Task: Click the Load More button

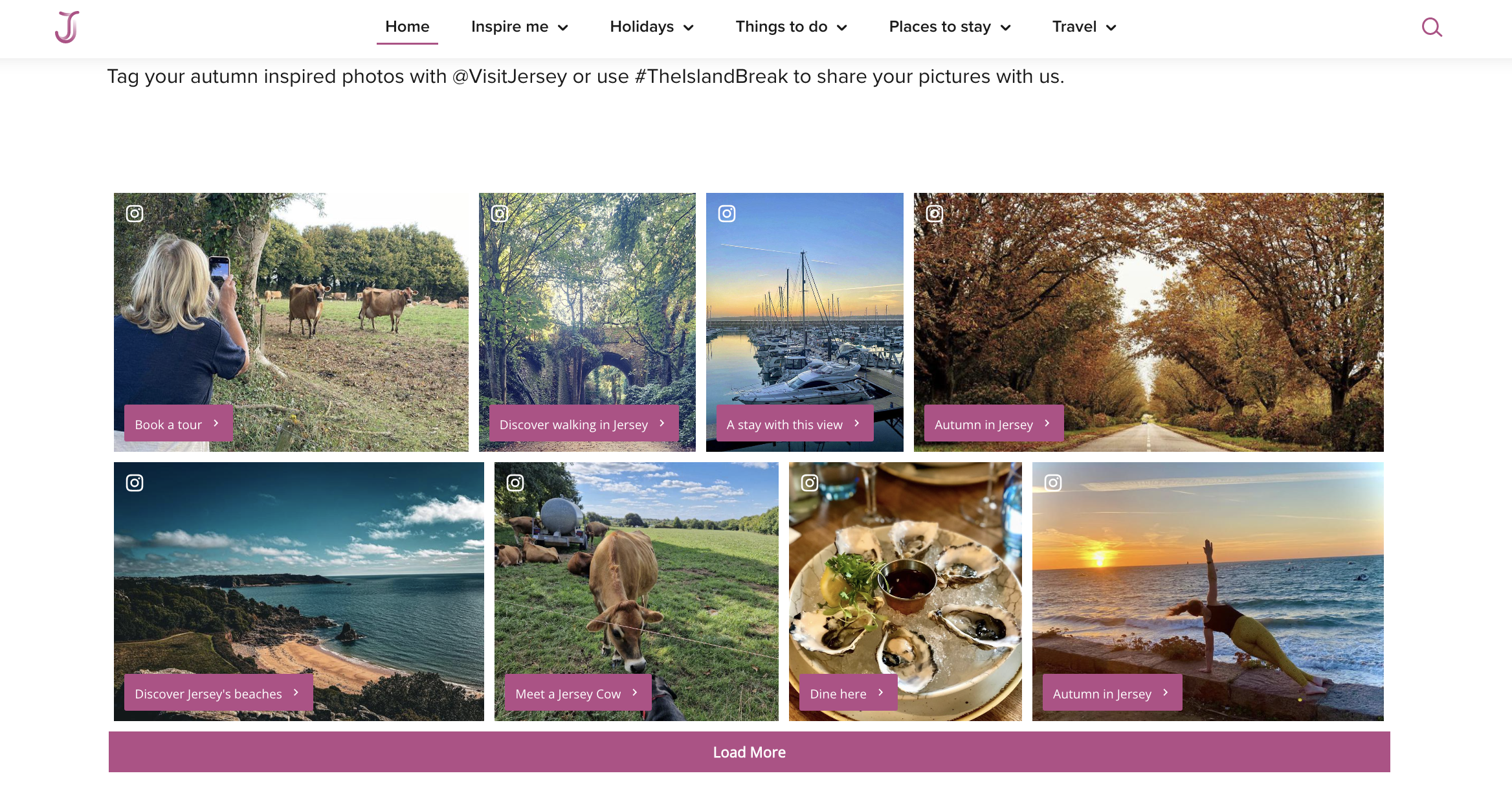Action: tap(750, 752)
